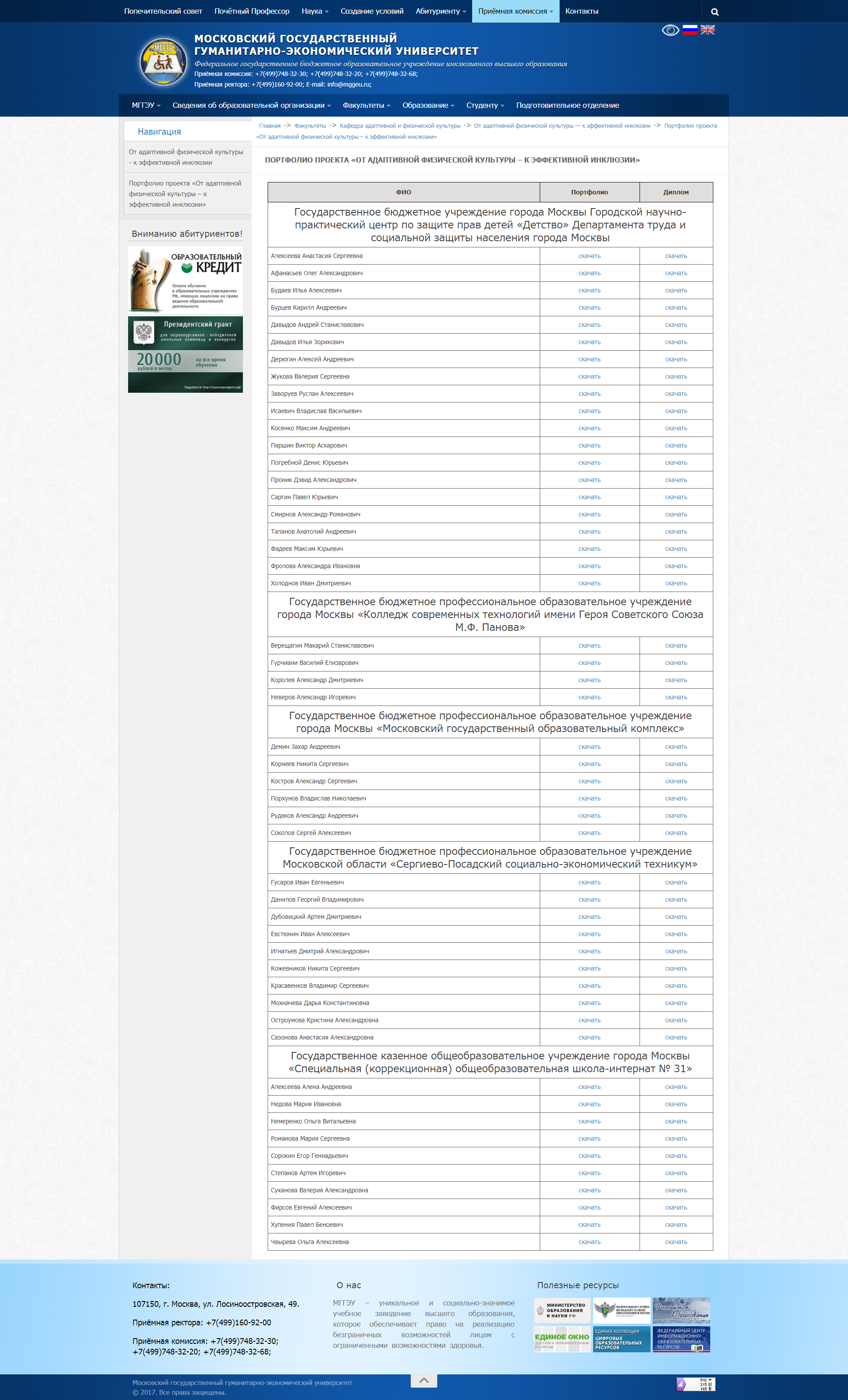Open the site statistics counter icon
This screenshot has width=848, height=1400.
(695, 1384)
